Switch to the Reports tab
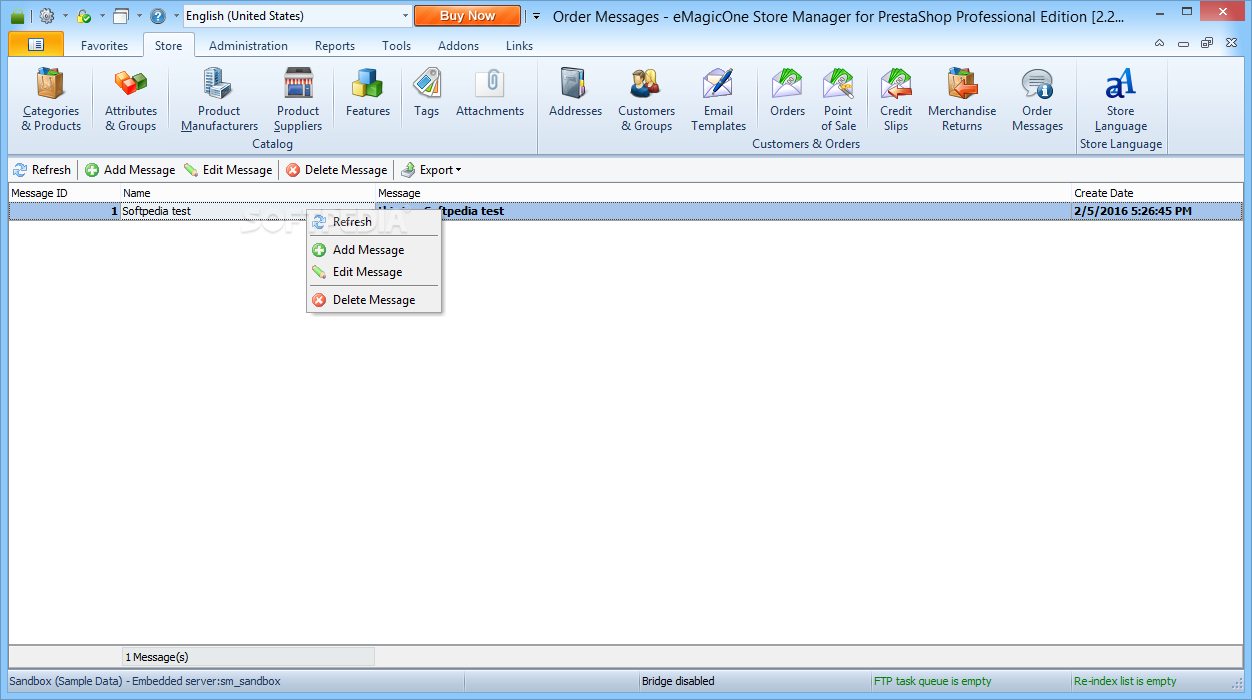The height and width of the screenshot is (700, 1252). coord(335,46)
